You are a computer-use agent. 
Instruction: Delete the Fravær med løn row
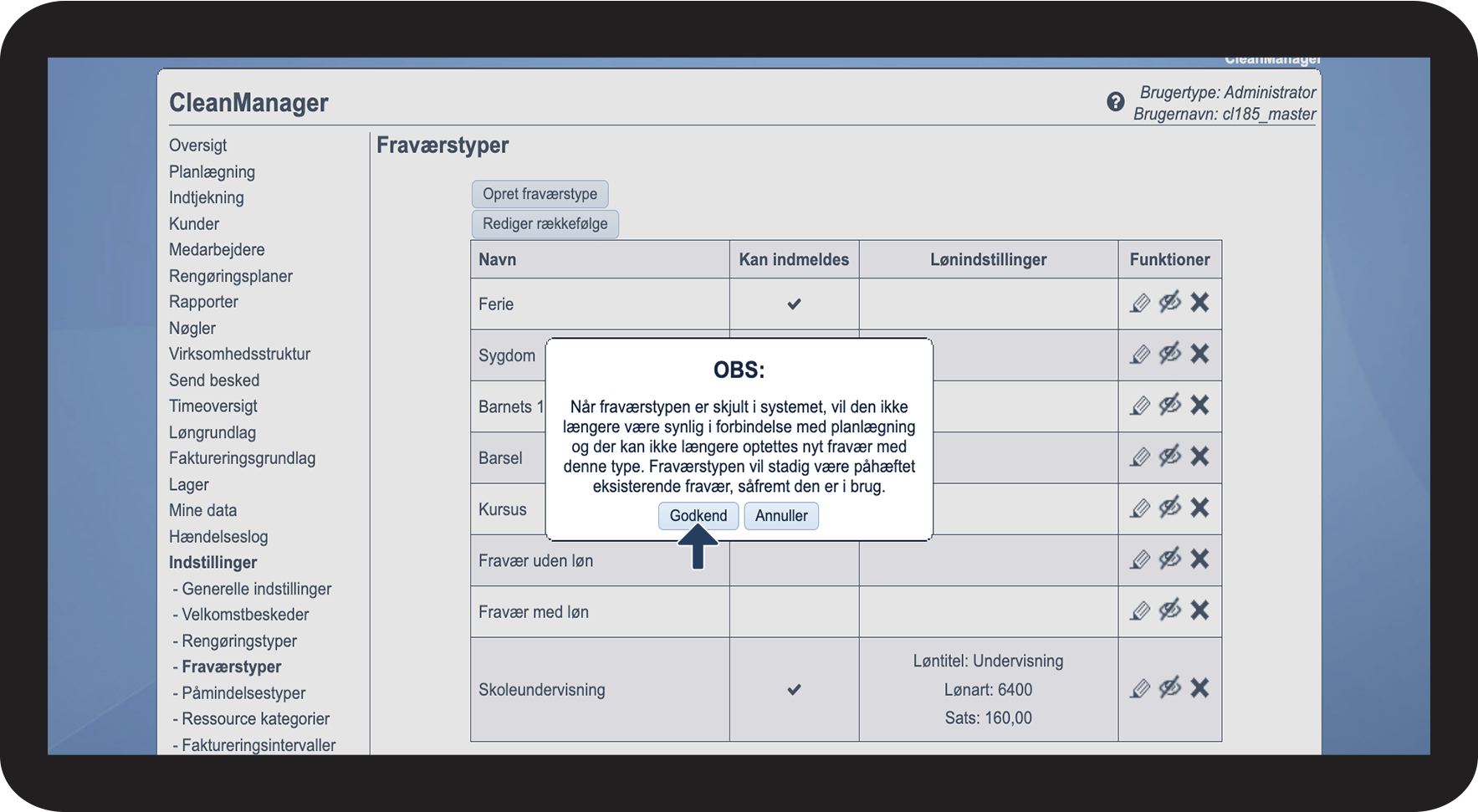pyautogui.click(x=1199, y=610)
